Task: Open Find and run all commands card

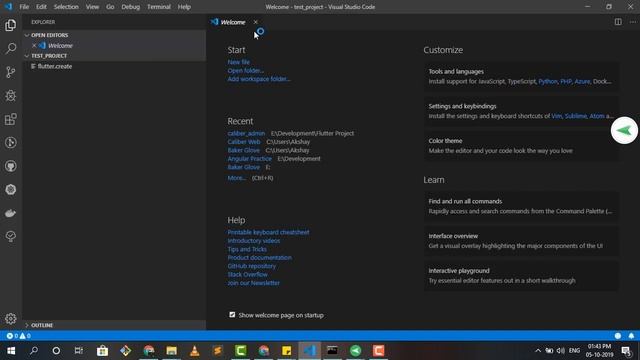Action: (x=521, y=206)
